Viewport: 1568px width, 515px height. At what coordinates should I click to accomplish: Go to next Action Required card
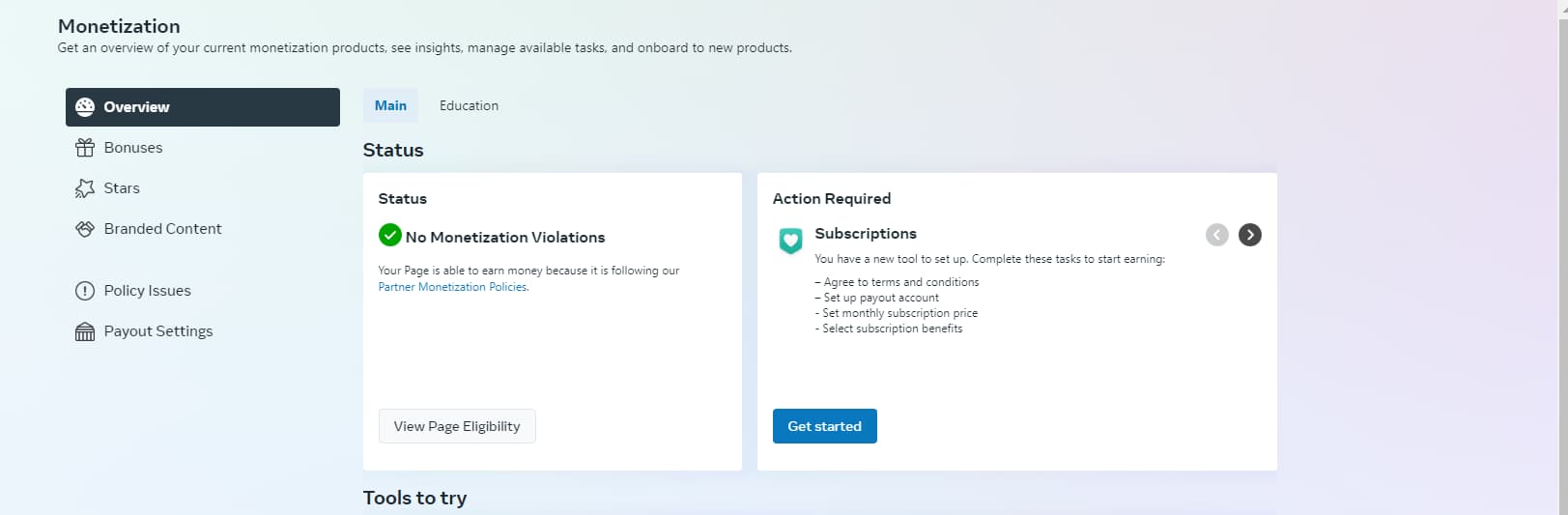point(1249,235)
